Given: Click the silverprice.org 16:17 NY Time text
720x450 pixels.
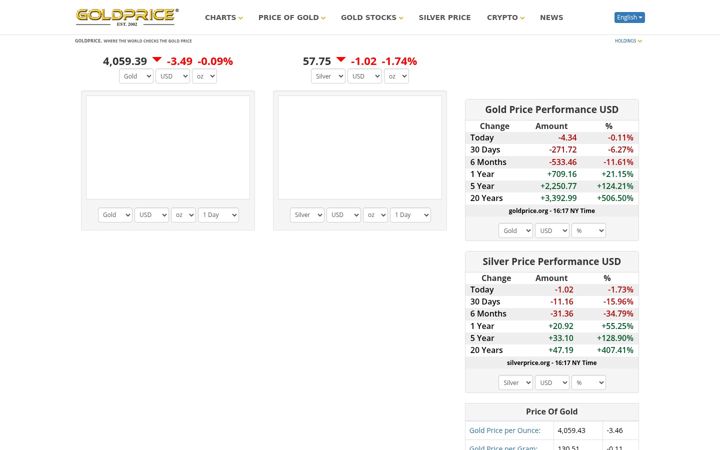Looking at the screenshot, I should coord(551,363).
